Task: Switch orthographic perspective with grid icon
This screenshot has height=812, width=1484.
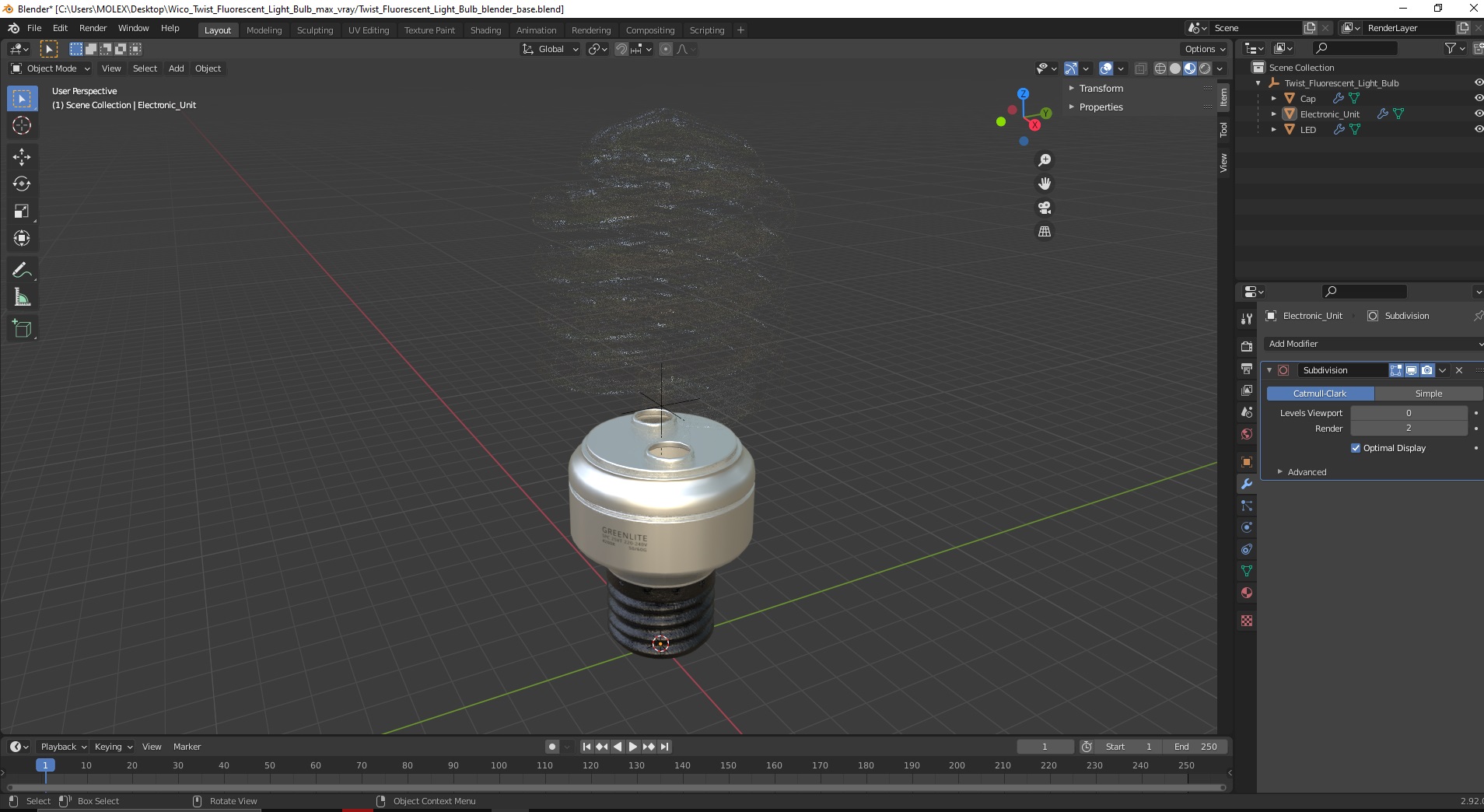Action: click(1045, 232)
